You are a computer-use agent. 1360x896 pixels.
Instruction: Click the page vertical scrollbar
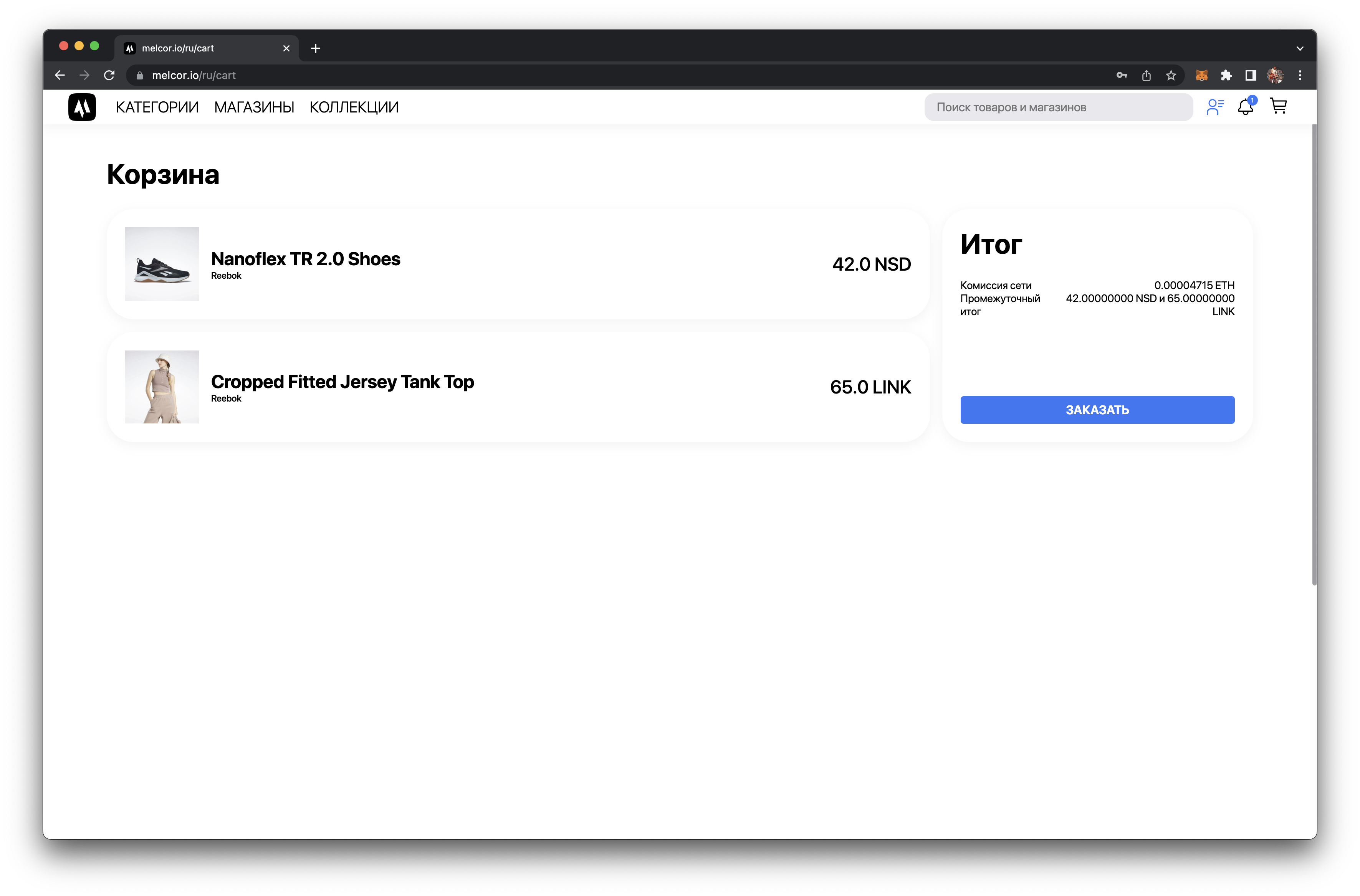[x=1314, y=354]
